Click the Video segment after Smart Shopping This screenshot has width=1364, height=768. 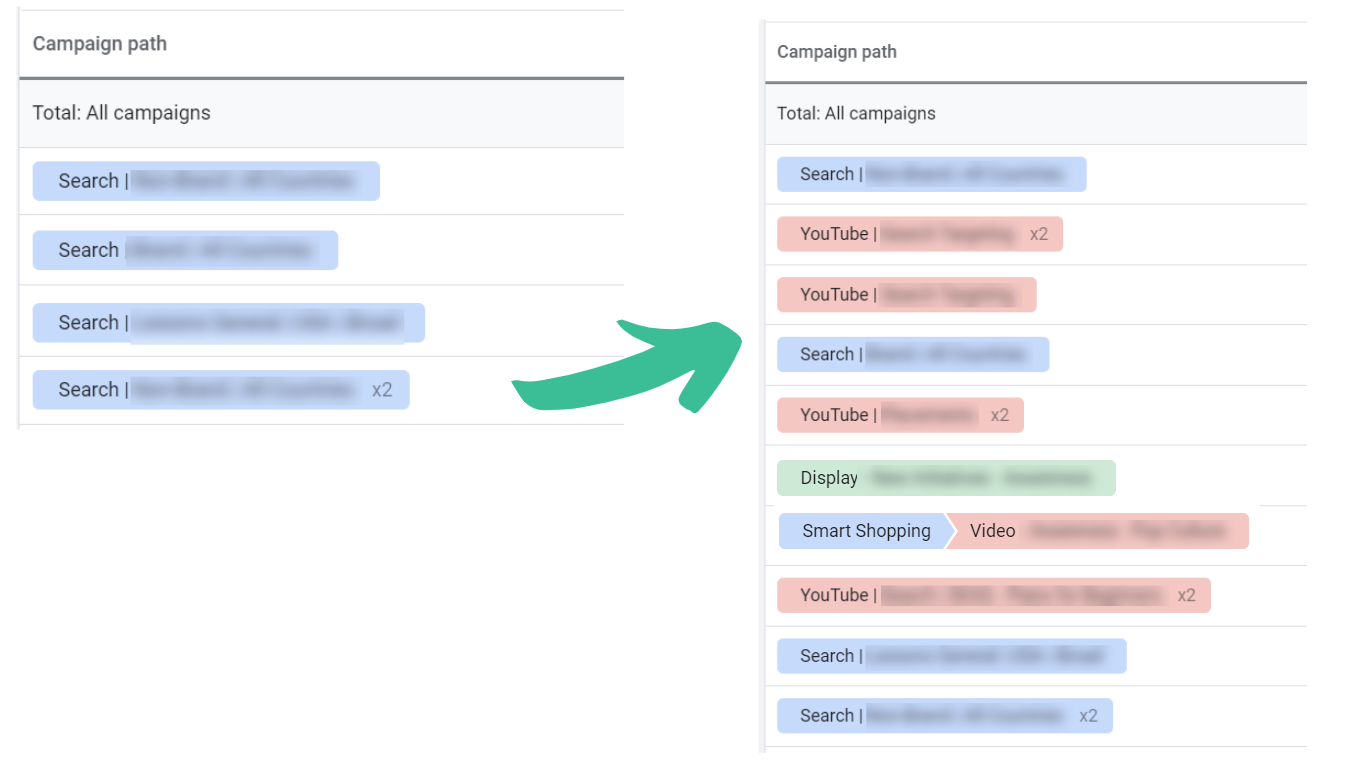[x=1097, y=531]
